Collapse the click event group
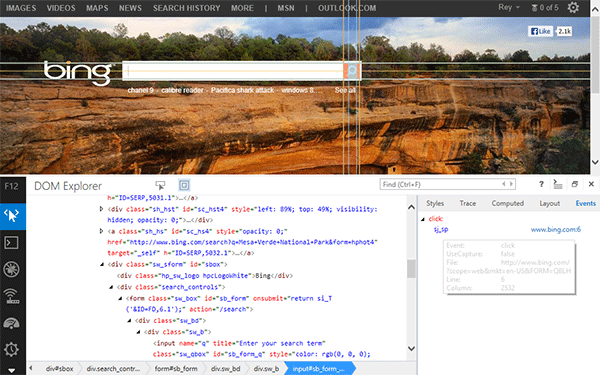Screen dimensions: 600x375 point(423,219)
